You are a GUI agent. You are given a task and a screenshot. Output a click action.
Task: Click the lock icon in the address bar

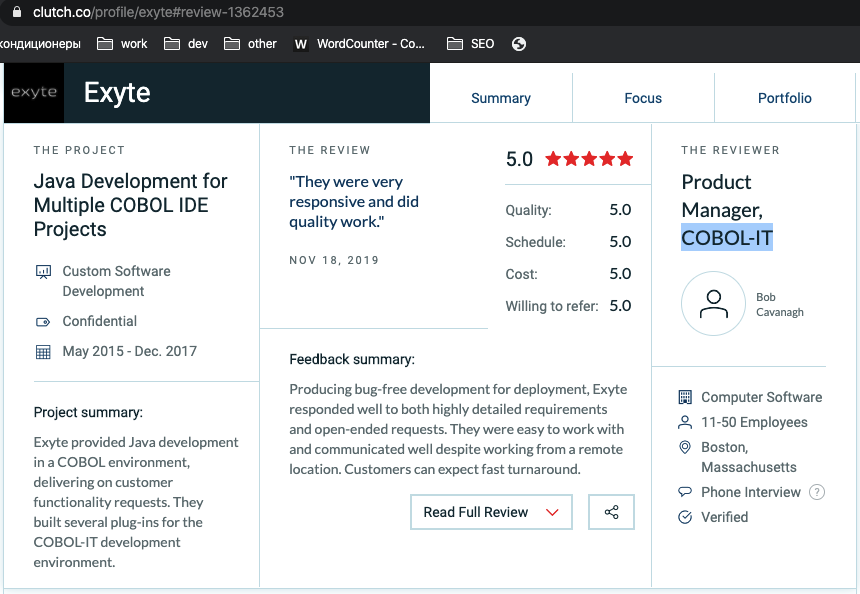17,12
